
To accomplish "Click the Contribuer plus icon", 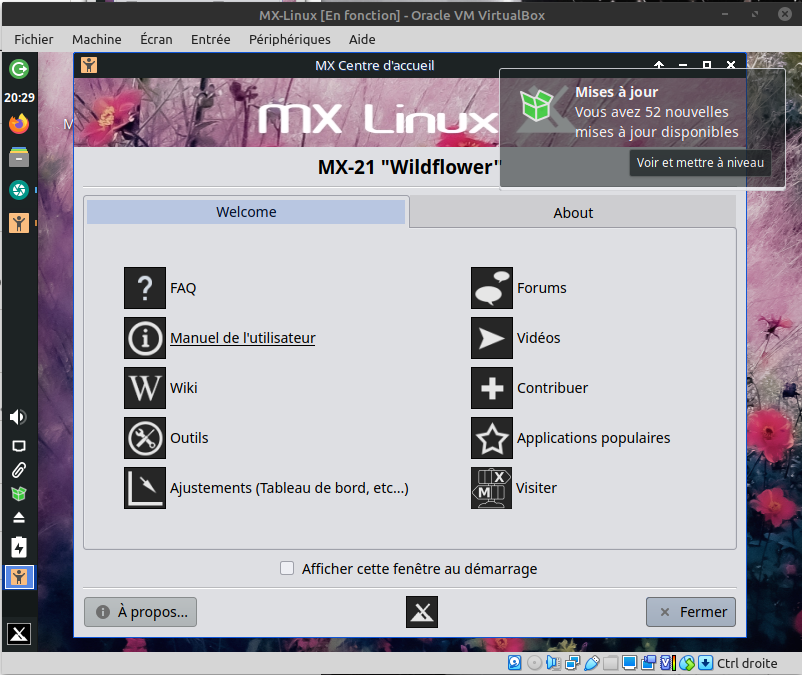I will click(x=491, y=388).
